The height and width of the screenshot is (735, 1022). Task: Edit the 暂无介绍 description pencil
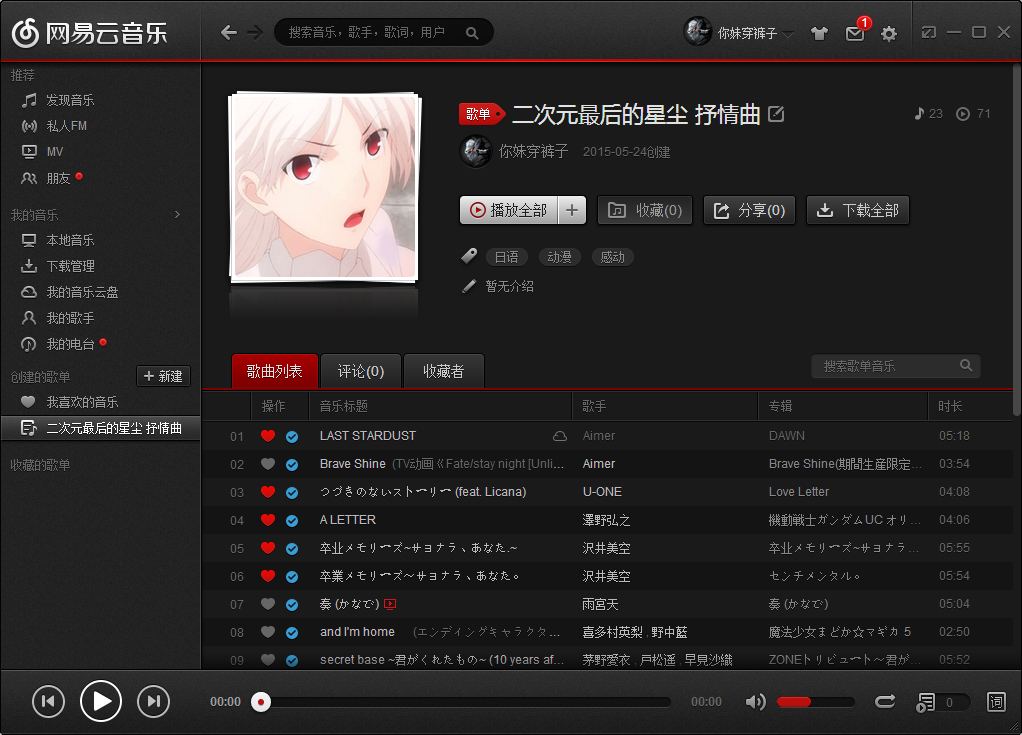click(469, 286)
